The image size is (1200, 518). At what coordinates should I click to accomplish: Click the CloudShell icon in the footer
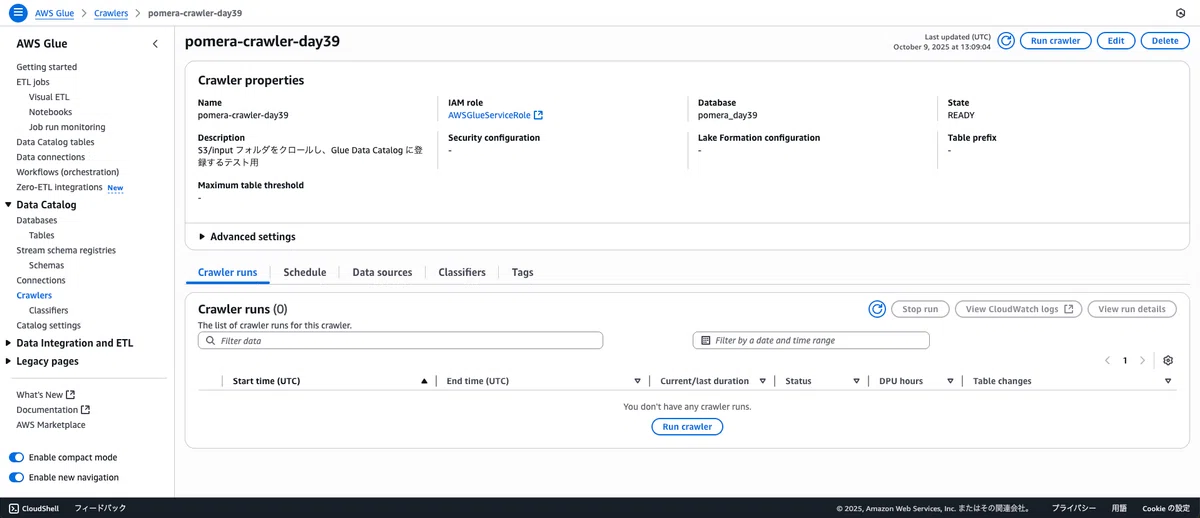(14, 508)
